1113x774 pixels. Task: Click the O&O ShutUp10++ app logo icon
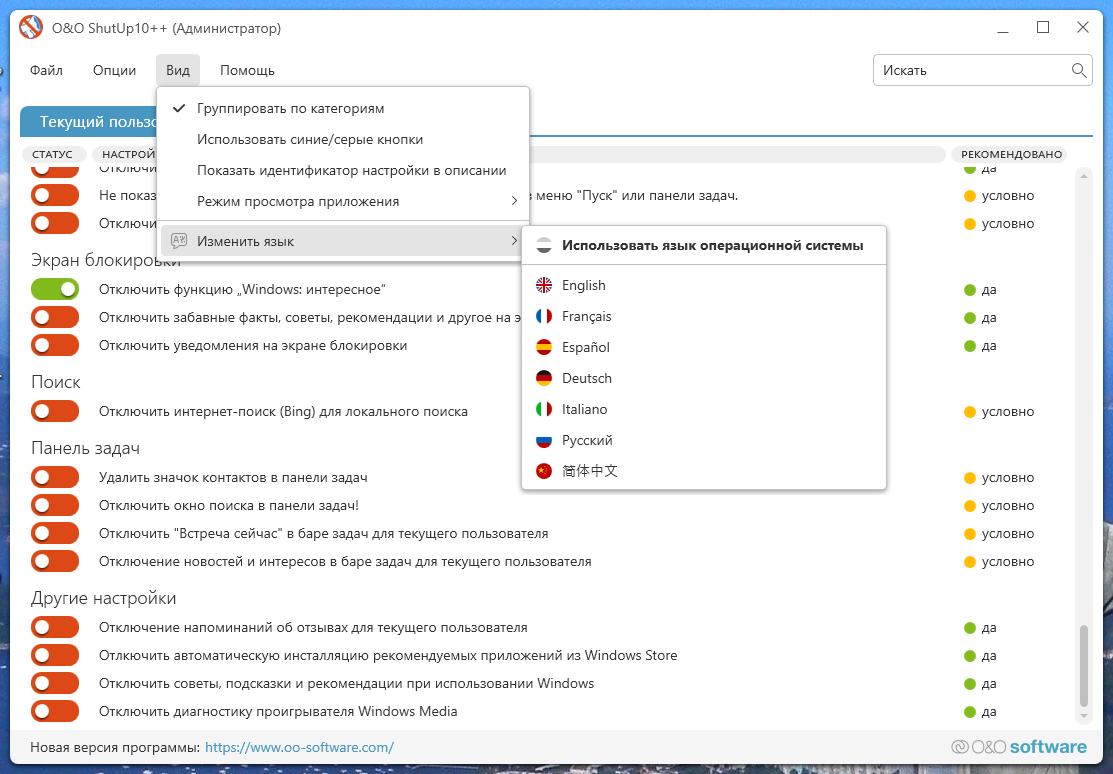[x=31, y=28]
